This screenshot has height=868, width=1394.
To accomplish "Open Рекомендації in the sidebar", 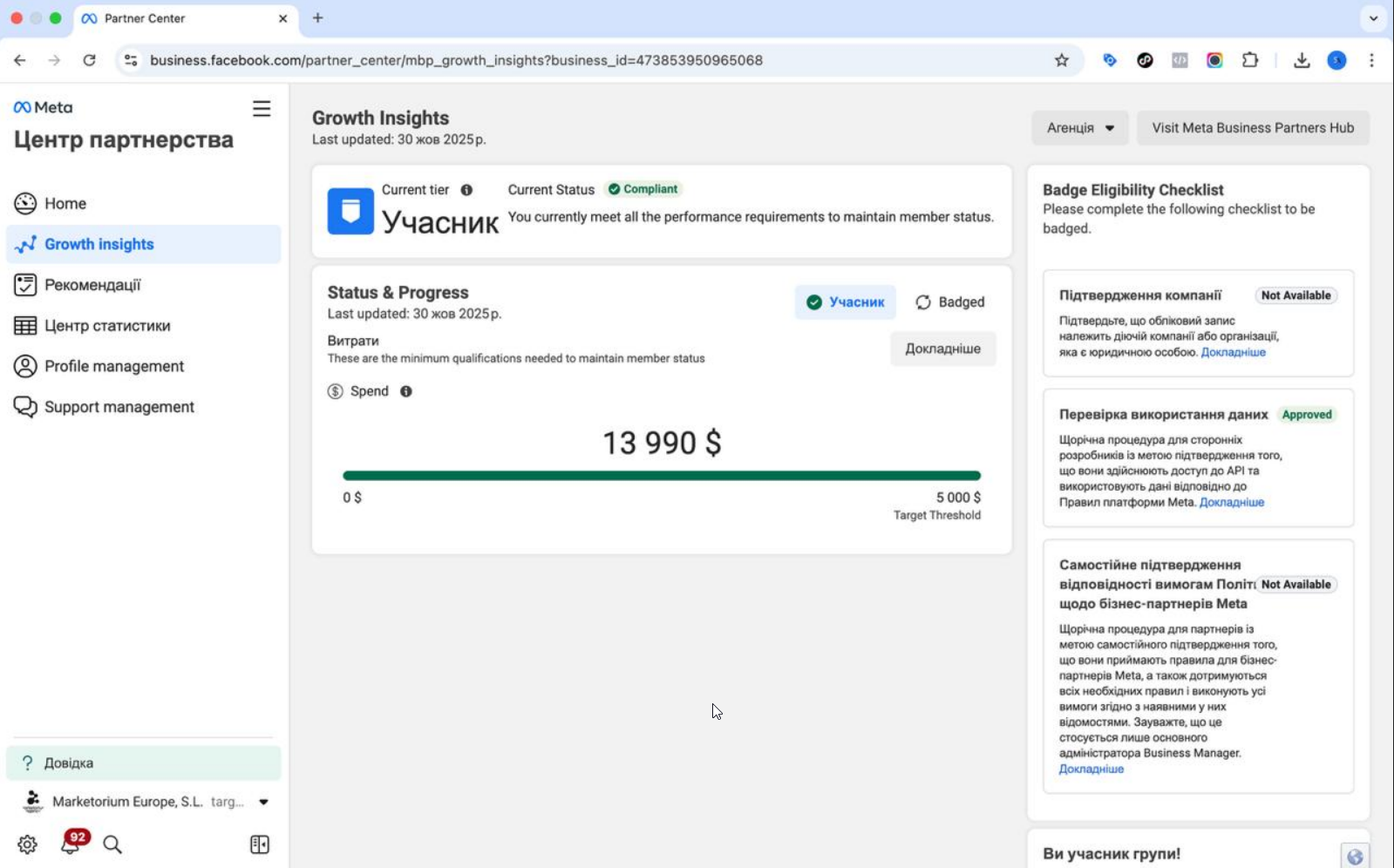I will coord(143,285).
